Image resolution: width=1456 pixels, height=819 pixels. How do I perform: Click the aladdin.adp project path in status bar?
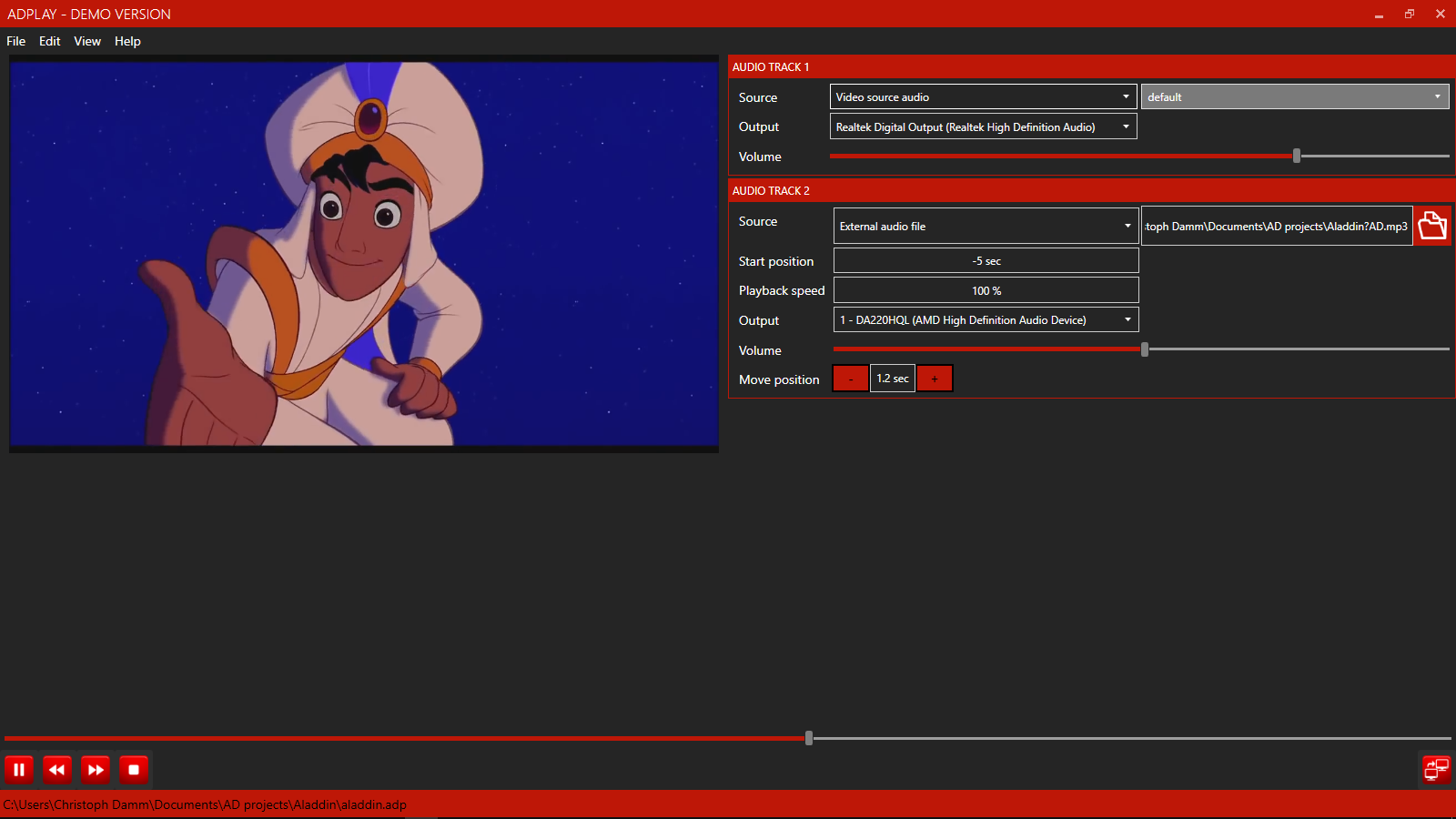coord(205,804)
